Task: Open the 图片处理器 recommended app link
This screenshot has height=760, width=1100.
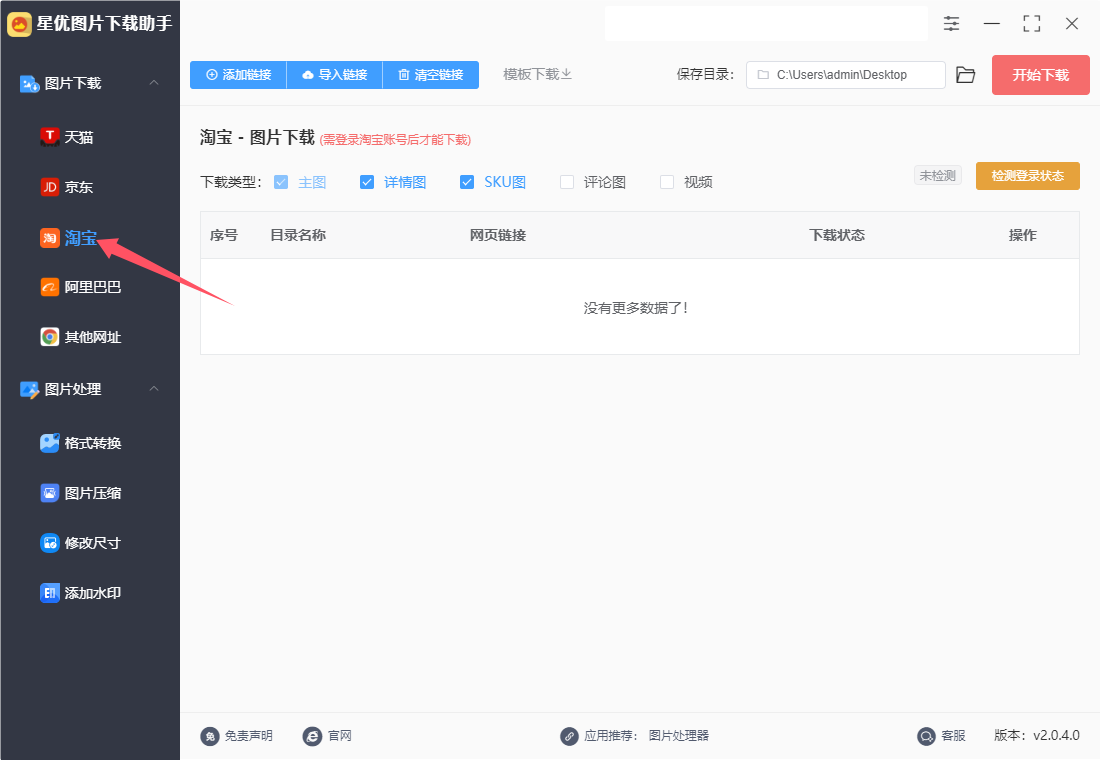Action: [x=678, y=735]
